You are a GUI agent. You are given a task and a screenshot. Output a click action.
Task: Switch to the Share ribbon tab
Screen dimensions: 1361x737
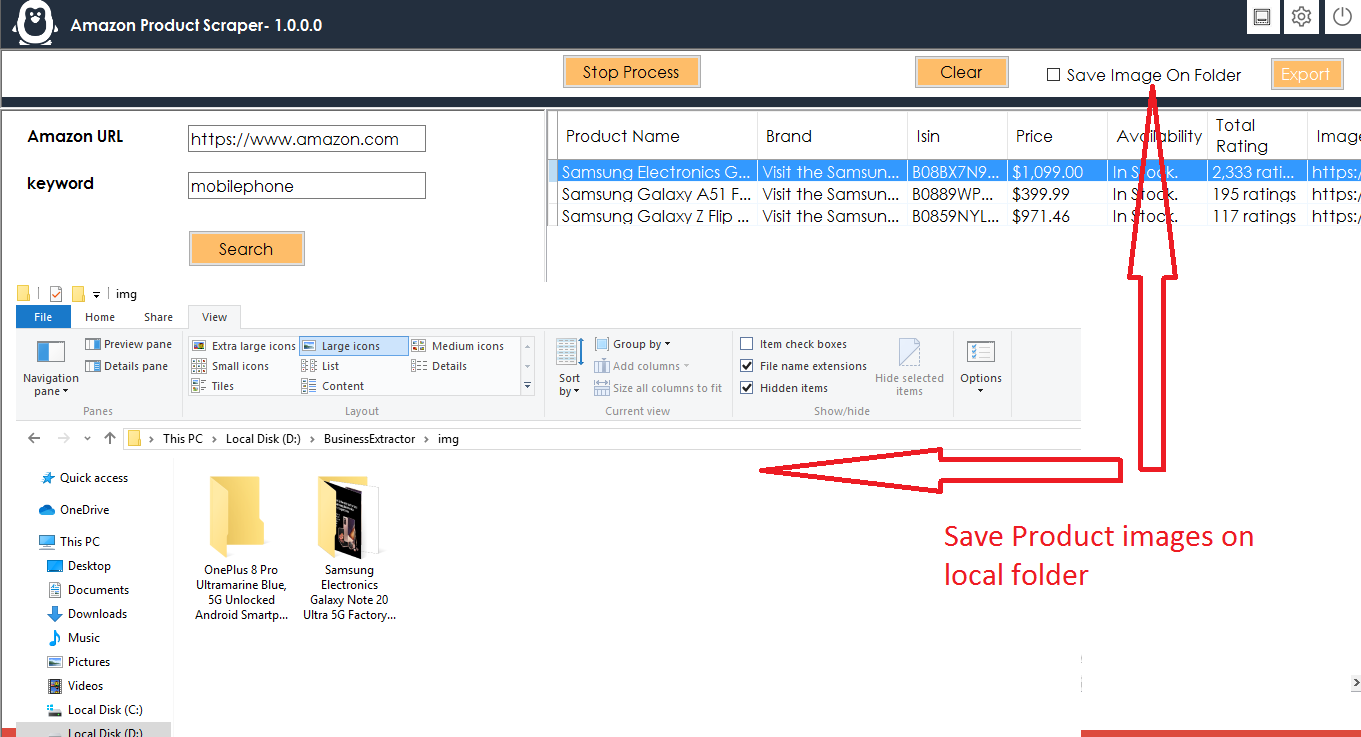[158, 317]
